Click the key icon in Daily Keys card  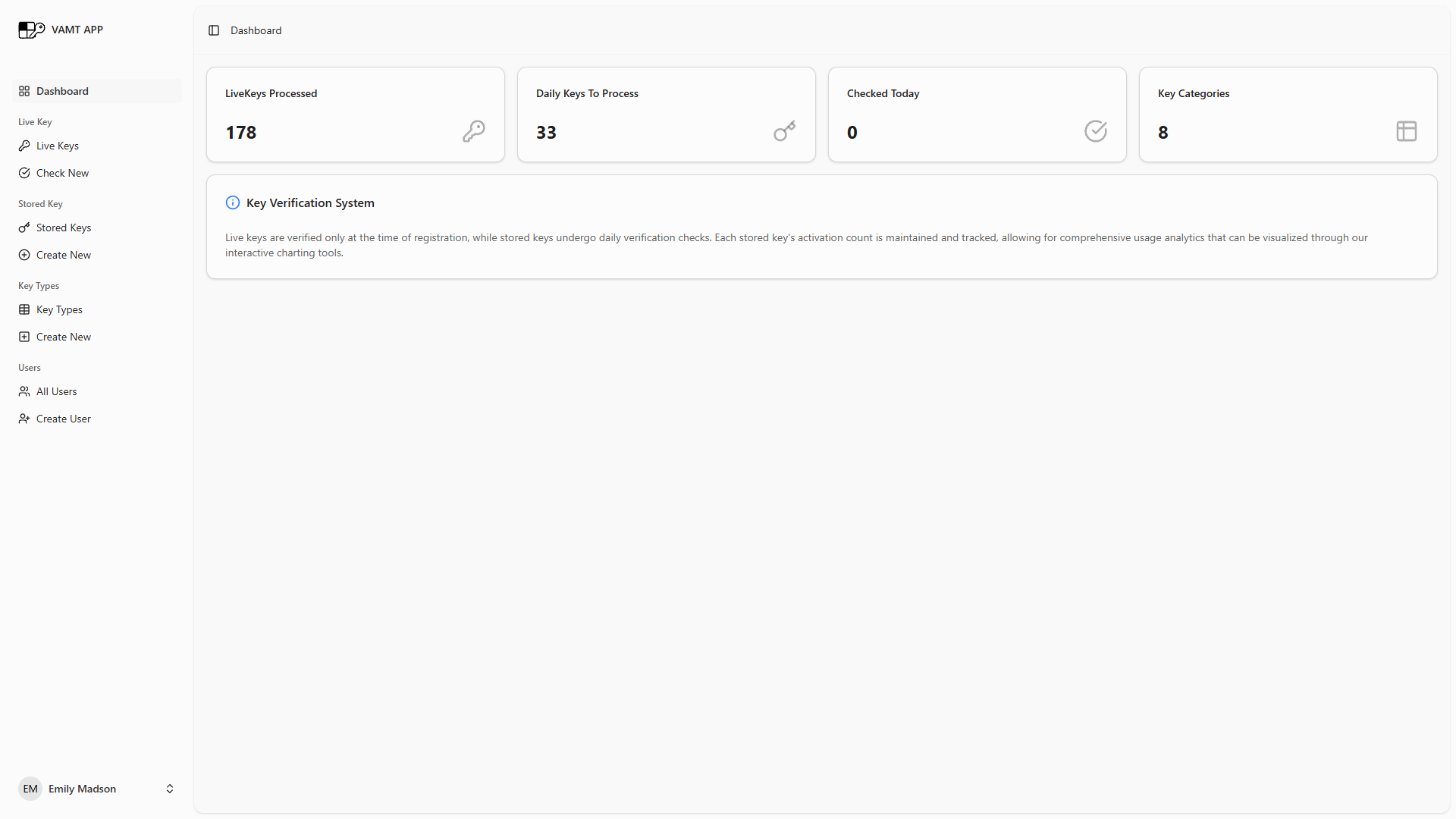coord(785,131)
